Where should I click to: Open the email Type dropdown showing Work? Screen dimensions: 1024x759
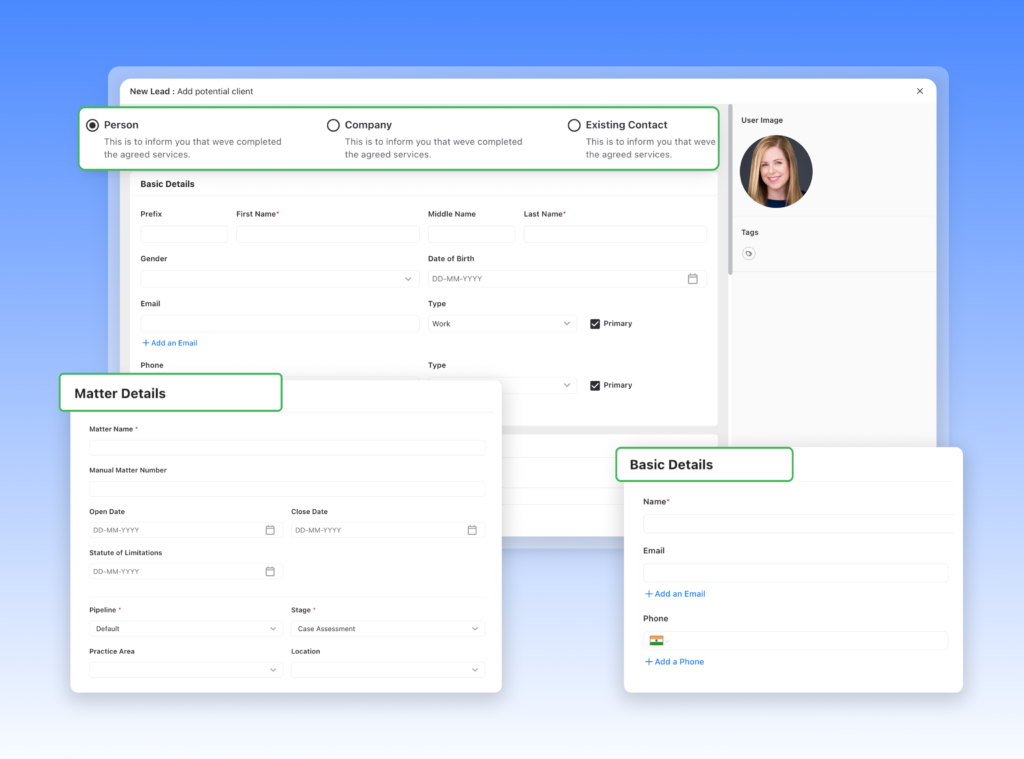pyautogui.click(x=502, y=324)
